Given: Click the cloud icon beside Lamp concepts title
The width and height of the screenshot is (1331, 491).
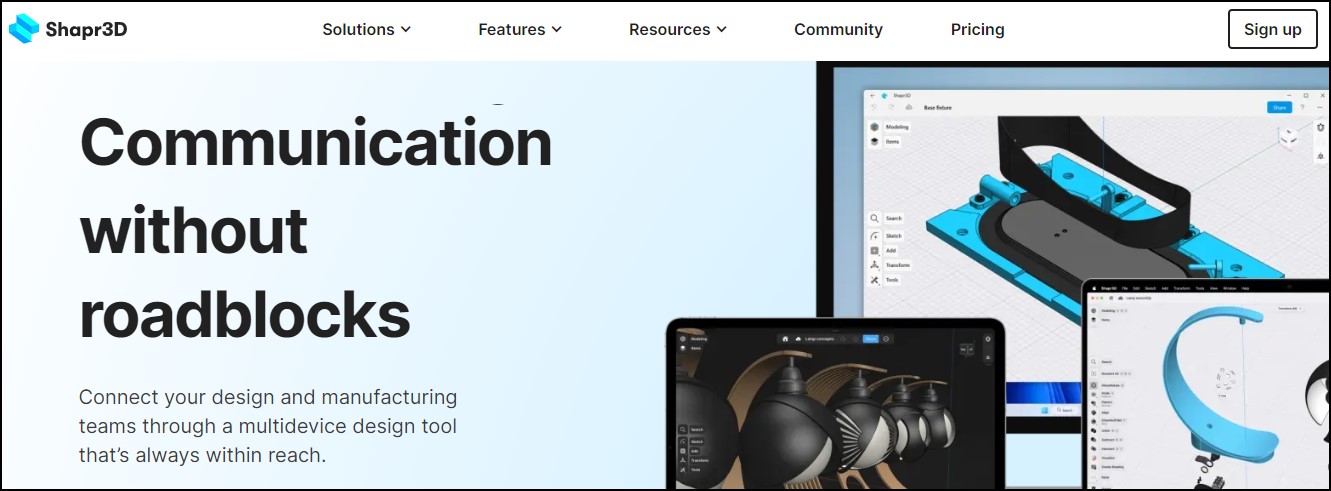Looking at the screenshot, I should [x=798, y=339].
